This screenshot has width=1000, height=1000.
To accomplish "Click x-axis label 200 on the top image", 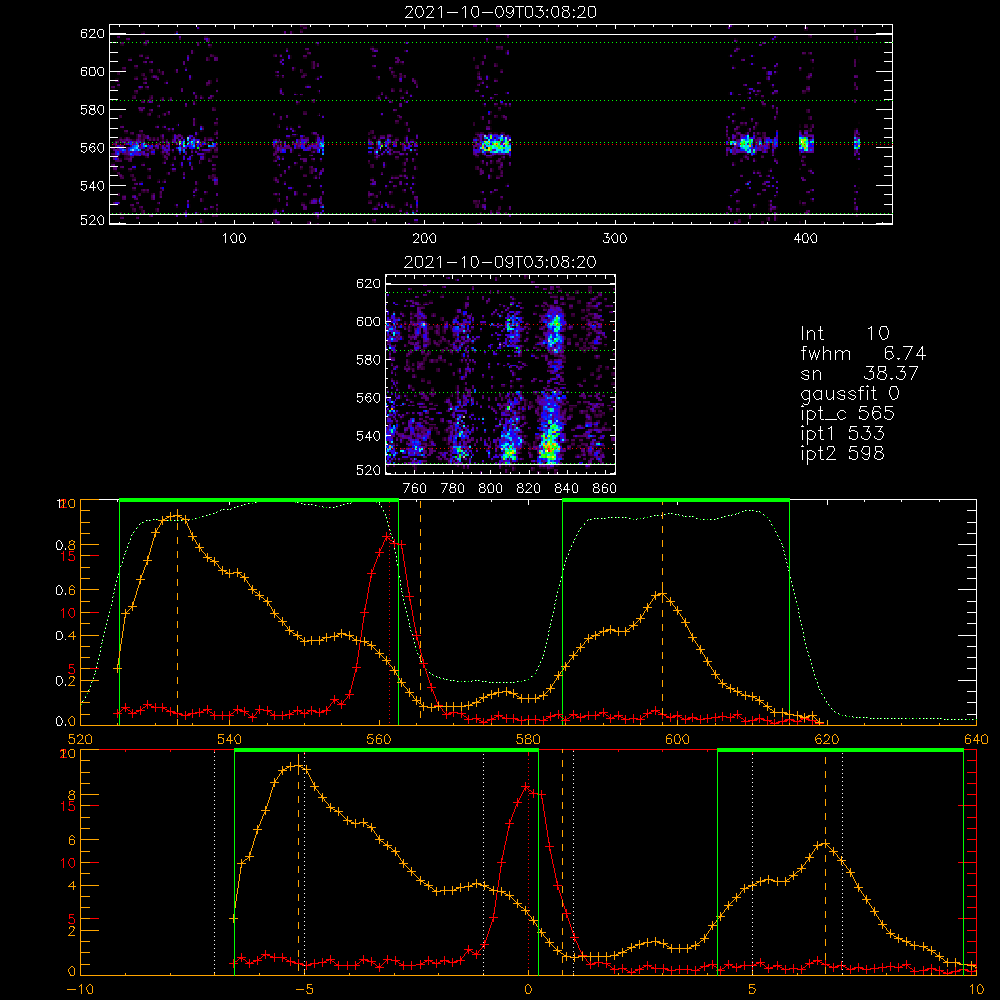I will point(425,239).
